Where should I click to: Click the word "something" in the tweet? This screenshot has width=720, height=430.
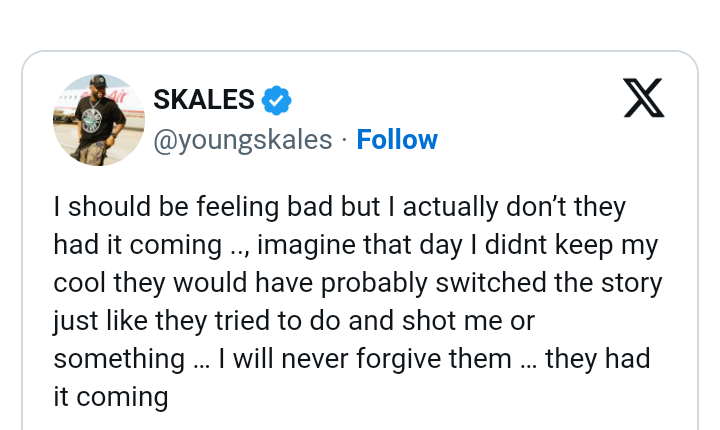click(x=111, y=359)
